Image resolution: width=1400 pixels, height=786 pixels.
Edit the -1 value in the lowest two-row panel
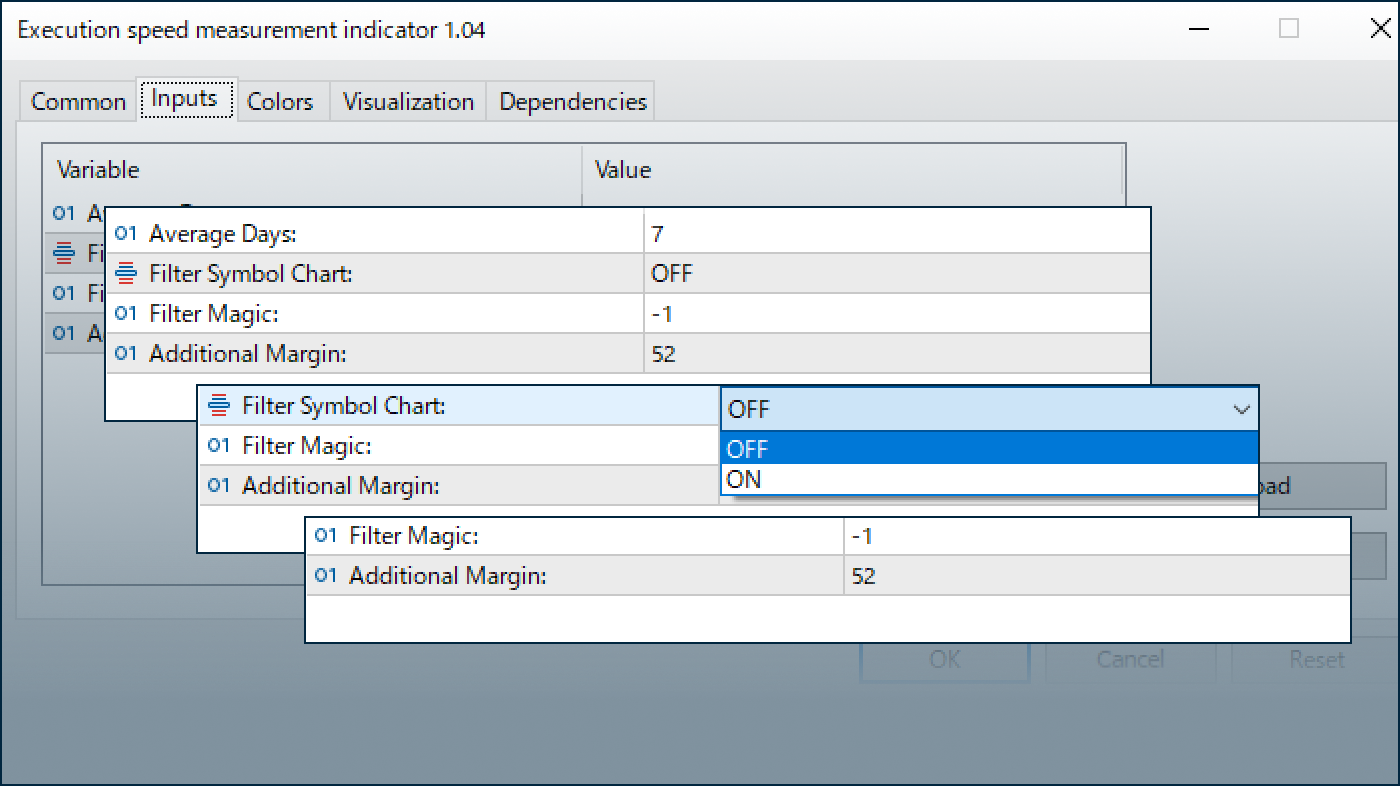click(1097, 536)
